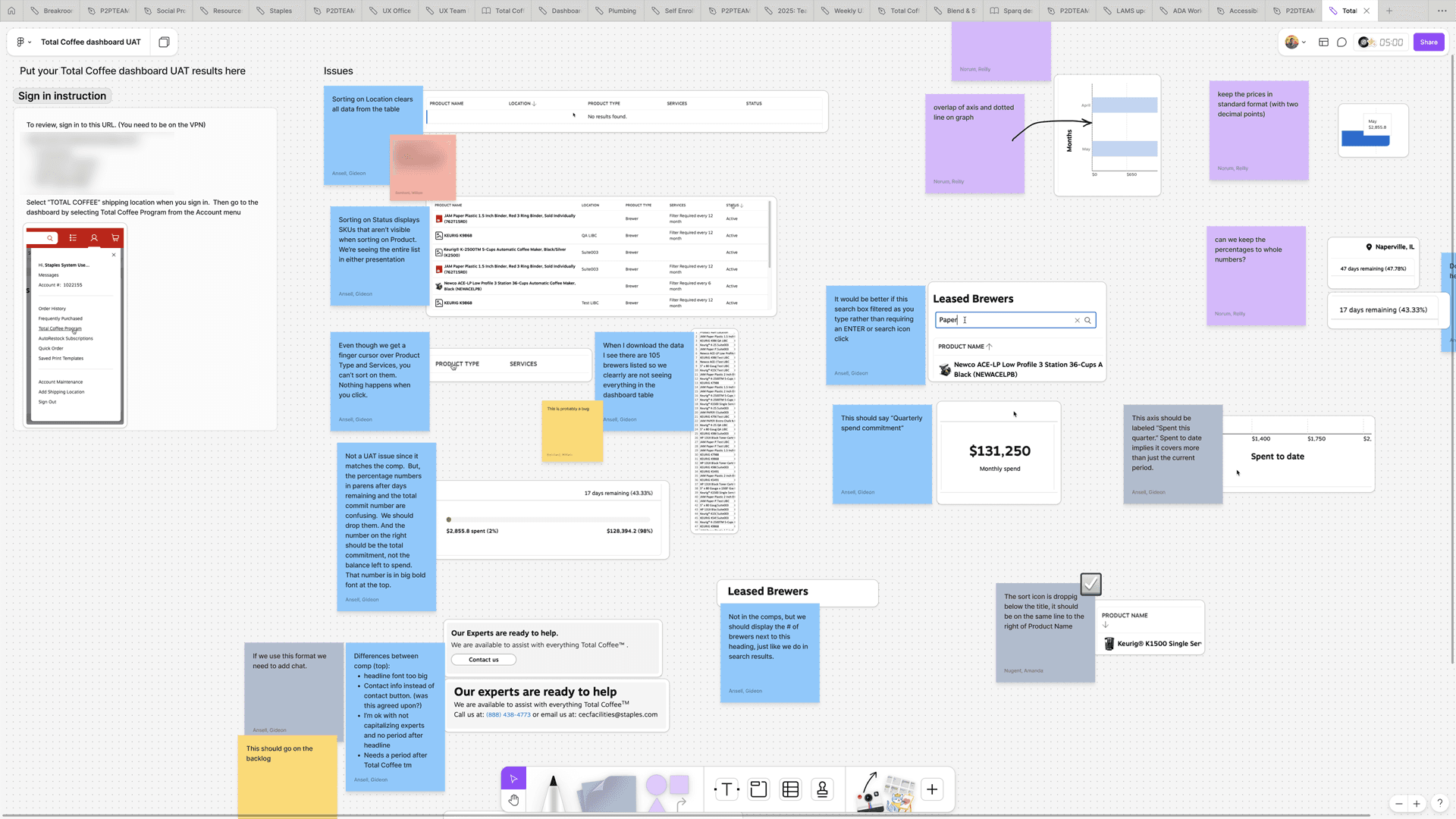This screenshot has width=1456, height=819.
Task: Switch to the Staples tab
Action: [278, 11]
